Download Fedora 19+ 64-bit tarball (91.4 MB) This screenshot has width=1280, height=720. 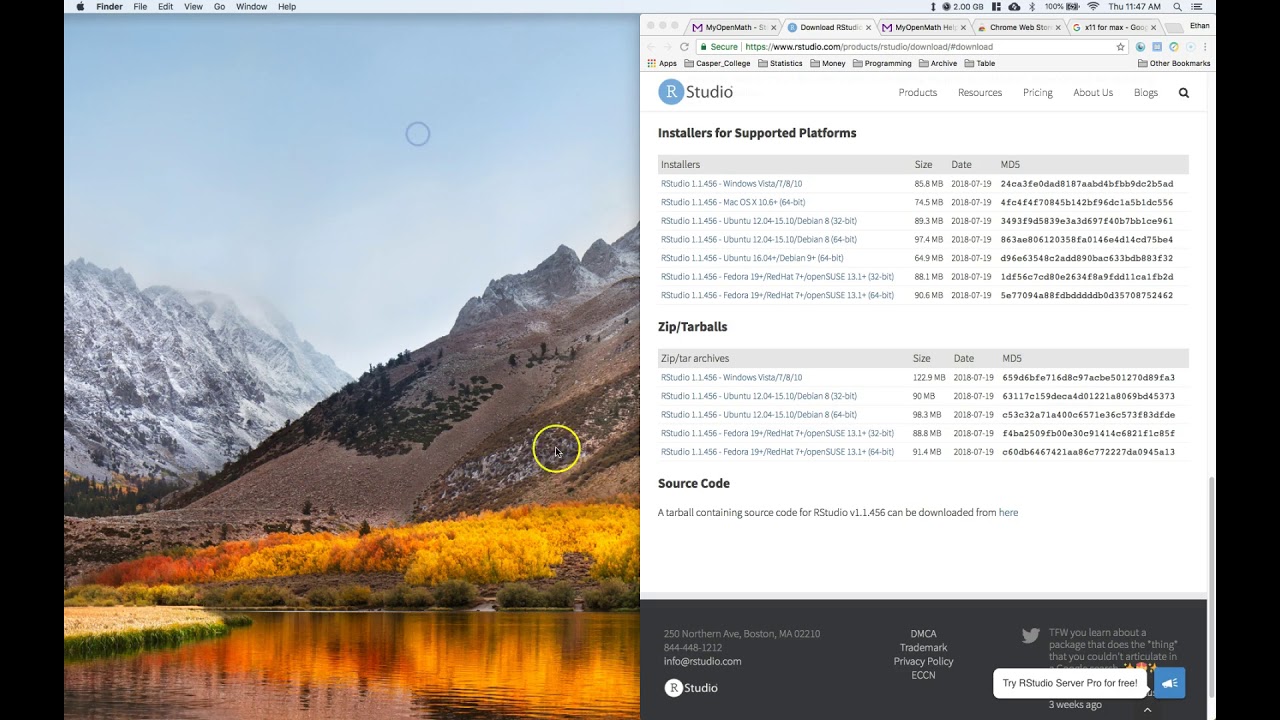coord(777,452)
